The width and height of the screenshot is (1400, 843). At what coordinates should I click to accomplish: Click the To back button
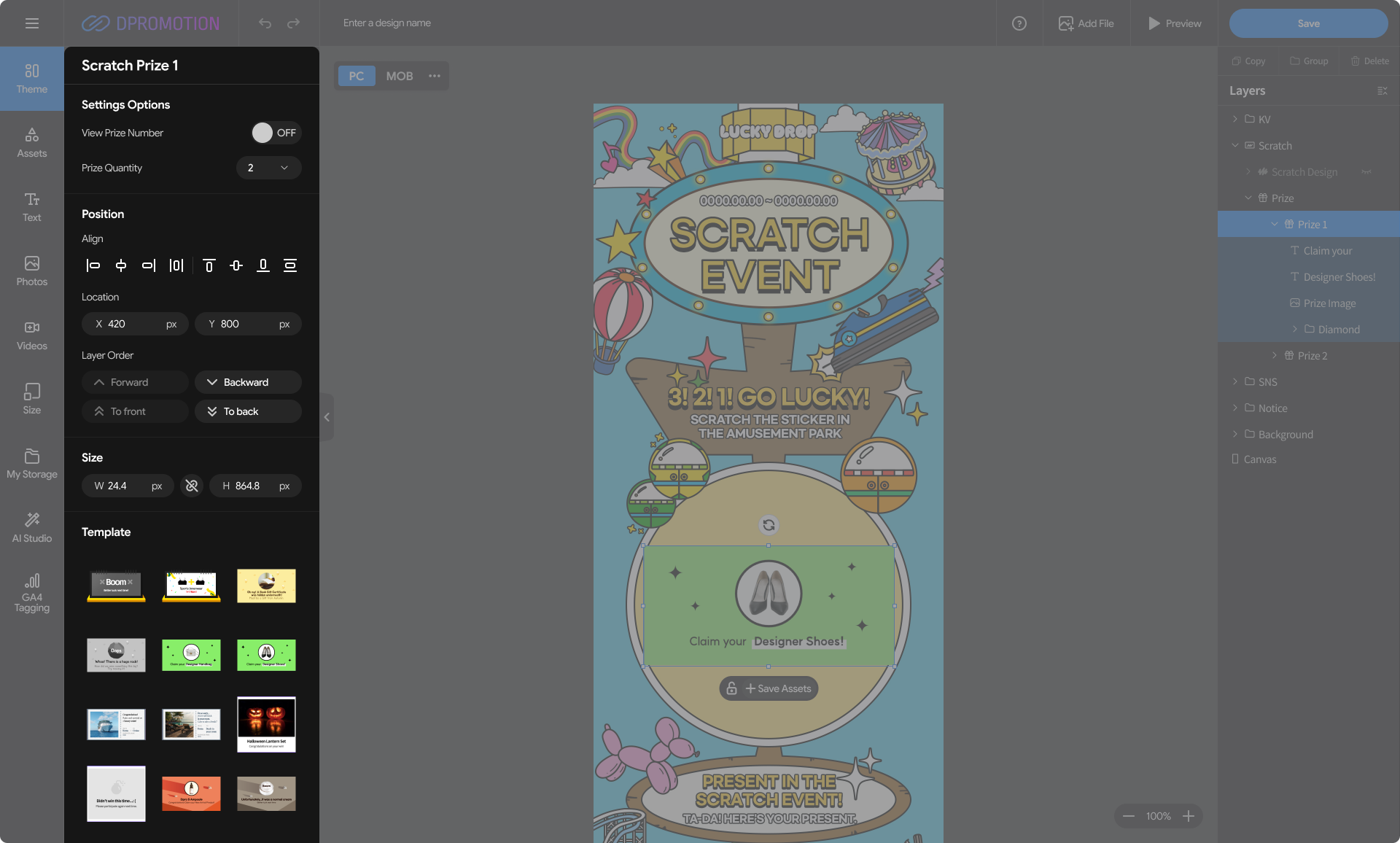(248, 411)
